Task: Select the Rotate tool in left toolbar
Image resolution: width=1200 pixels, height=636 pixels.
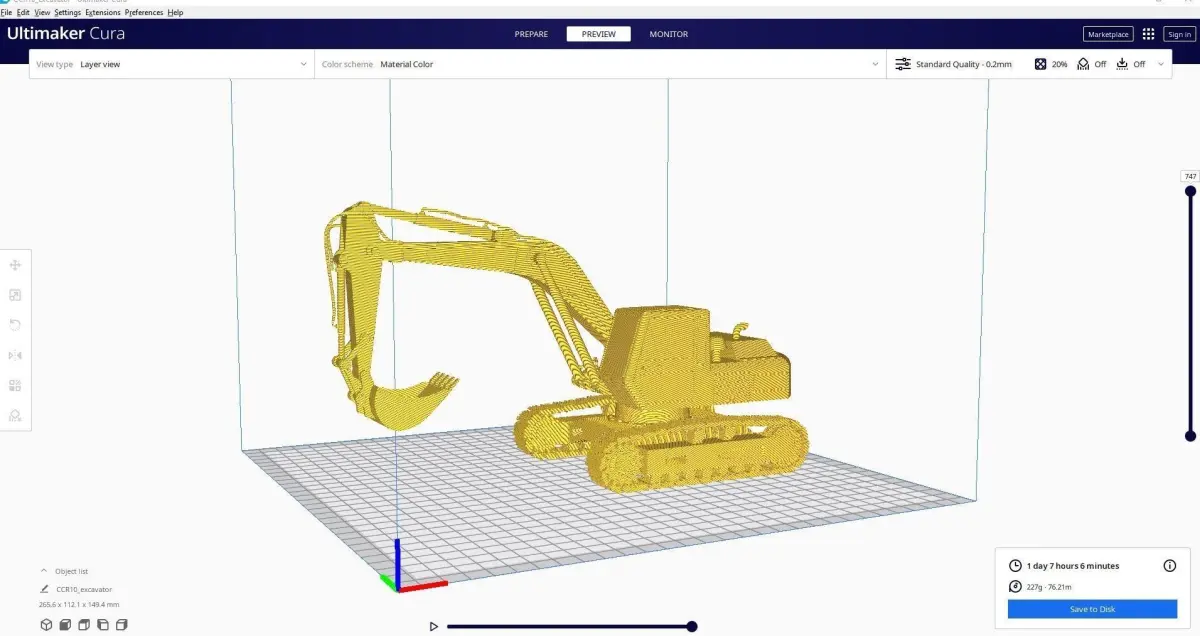Action: pyautogui.click(x=15, y=325)
